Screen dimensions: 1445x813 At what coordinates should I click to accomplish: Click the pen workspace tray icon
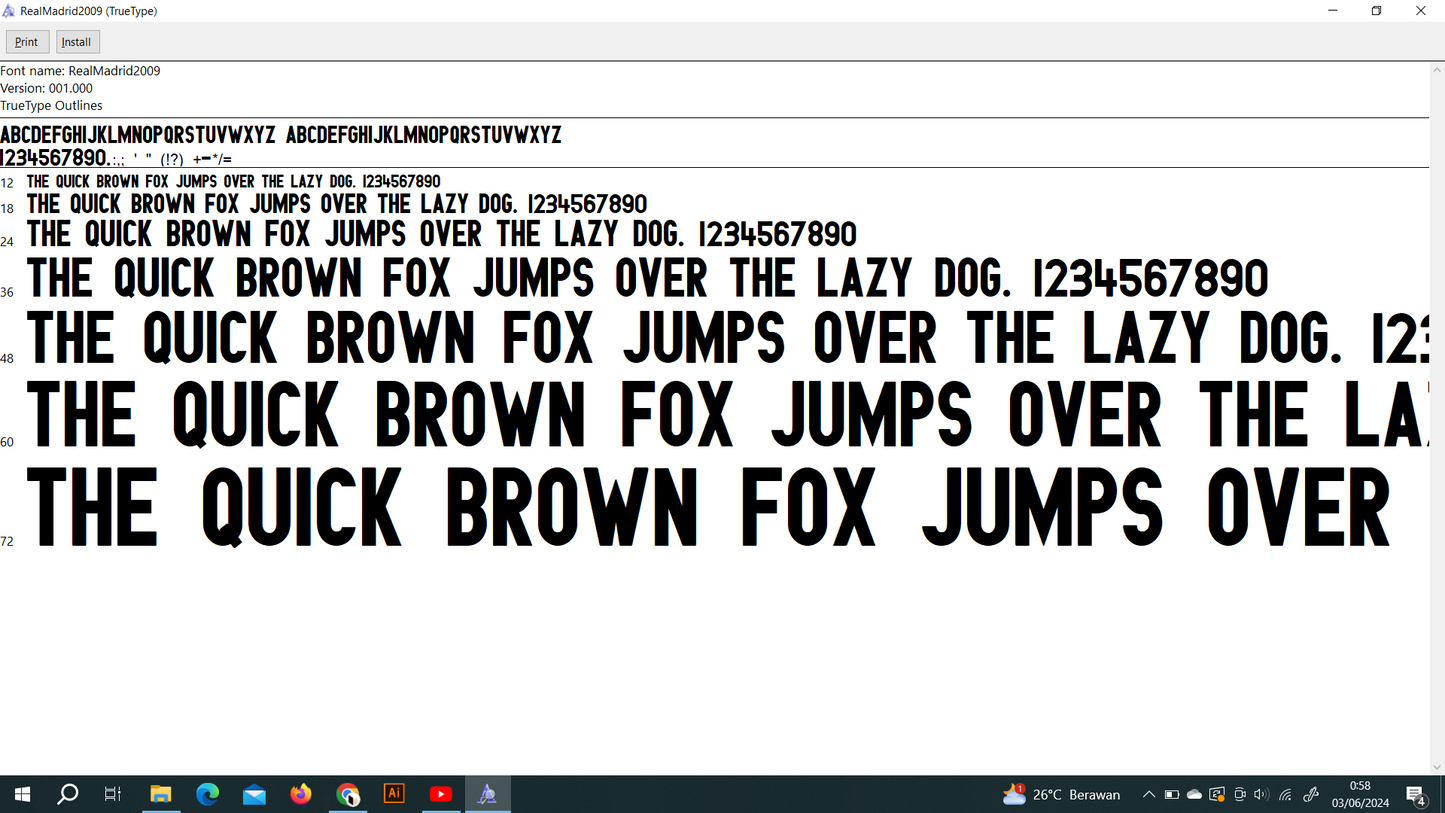[x=1312, y=795]
